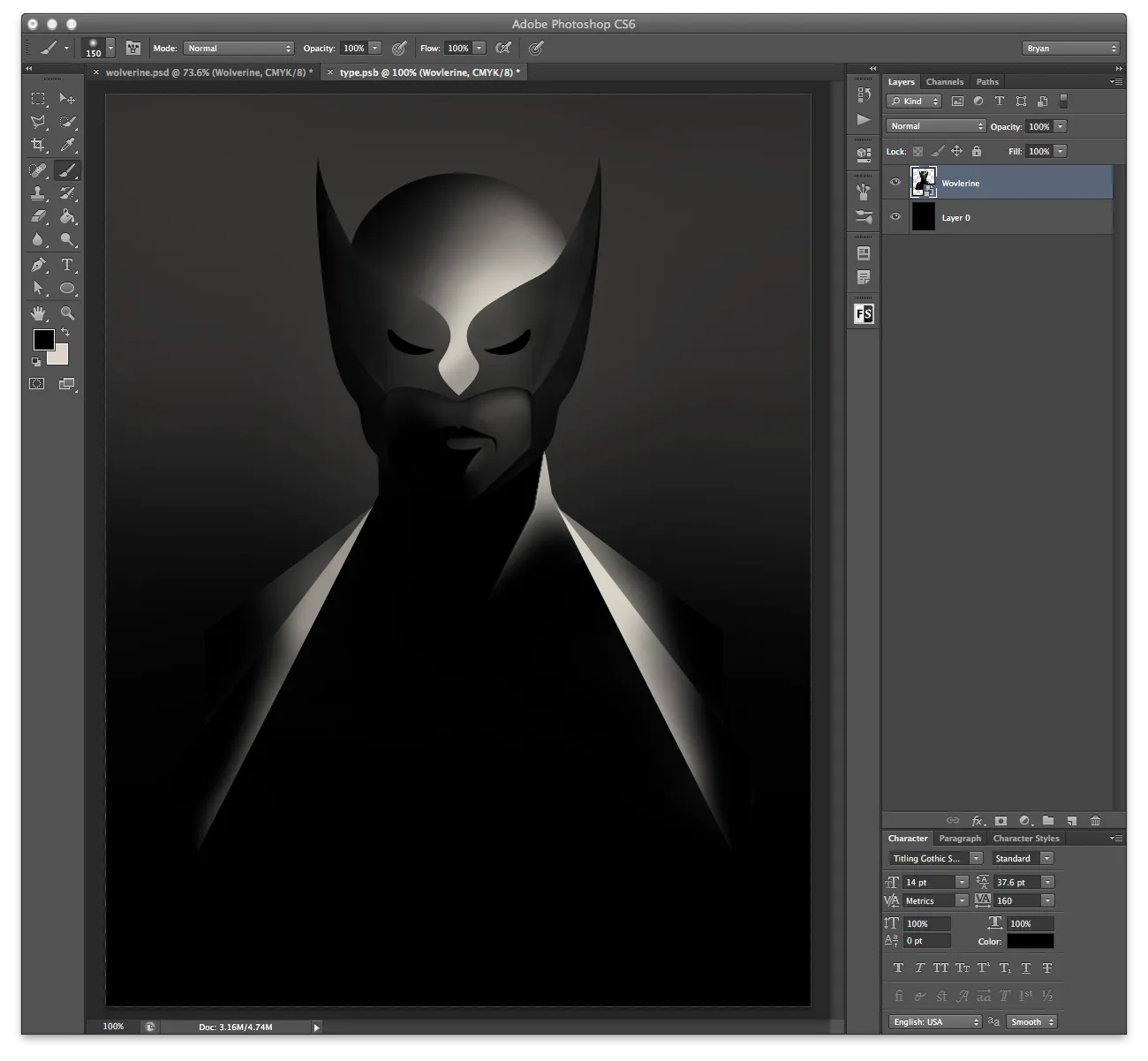The width and height of the screenshot is (1148, 1061).
Task: Open the Paragraph tab
Action: pyautogui.click(x=960, y=839)
